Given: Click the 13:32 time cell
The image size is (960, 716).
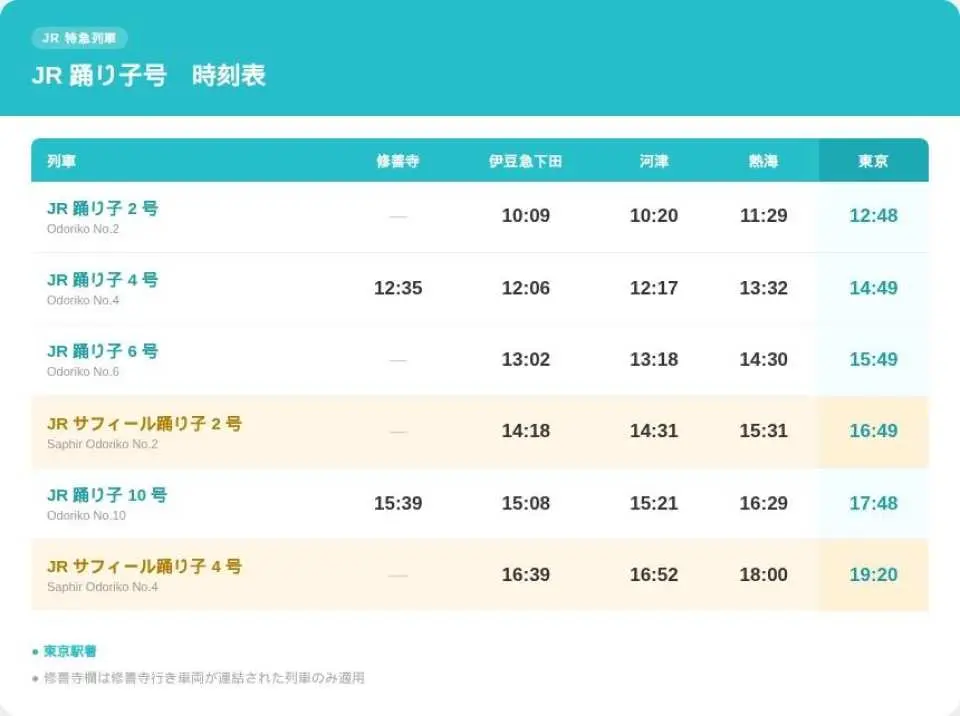Looking at the screenshot, I should (763, 288).
